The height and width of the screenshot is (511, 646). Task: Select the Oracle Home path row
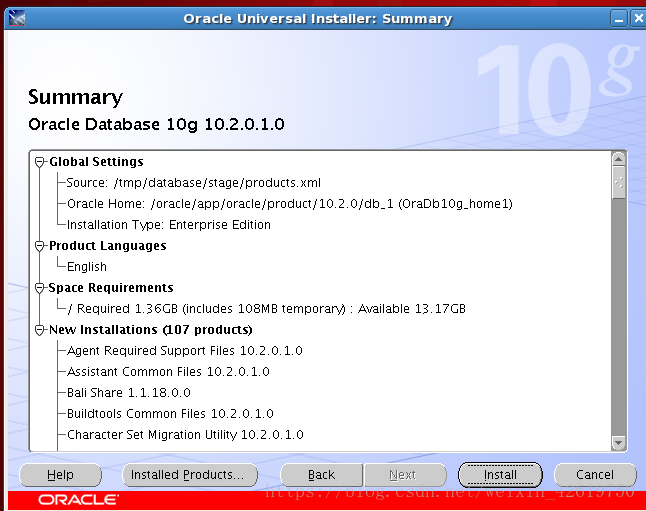coord(290,204)
